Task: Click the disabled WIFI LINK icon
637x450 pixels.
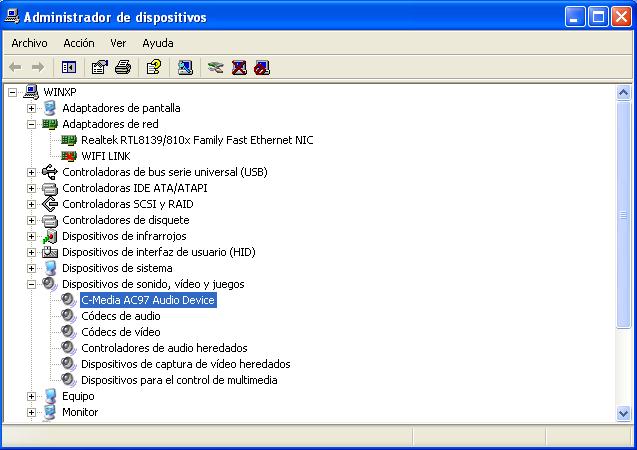Action: coord(69,156)
